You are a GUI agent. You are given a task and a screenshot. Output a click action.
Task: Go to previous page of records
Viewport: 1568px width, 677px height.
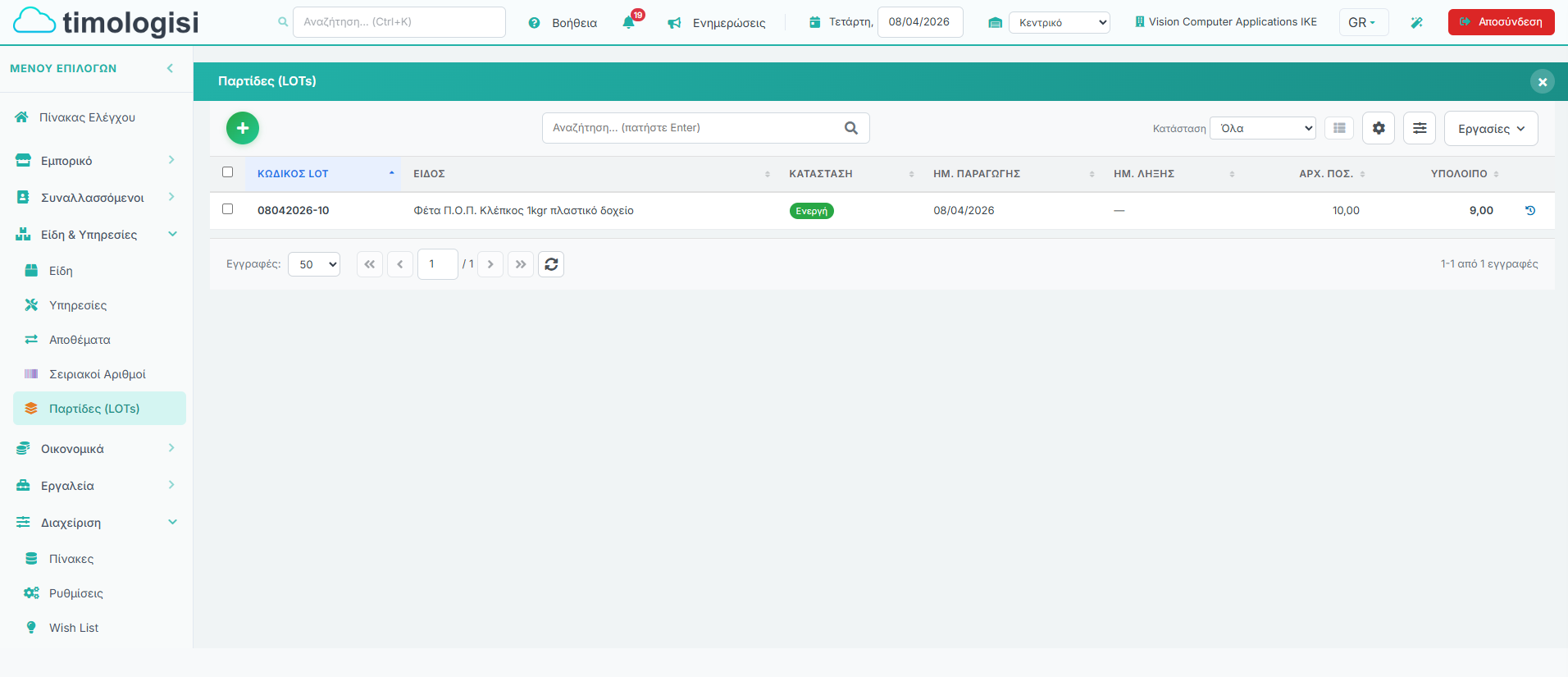(x=400, y=264)
